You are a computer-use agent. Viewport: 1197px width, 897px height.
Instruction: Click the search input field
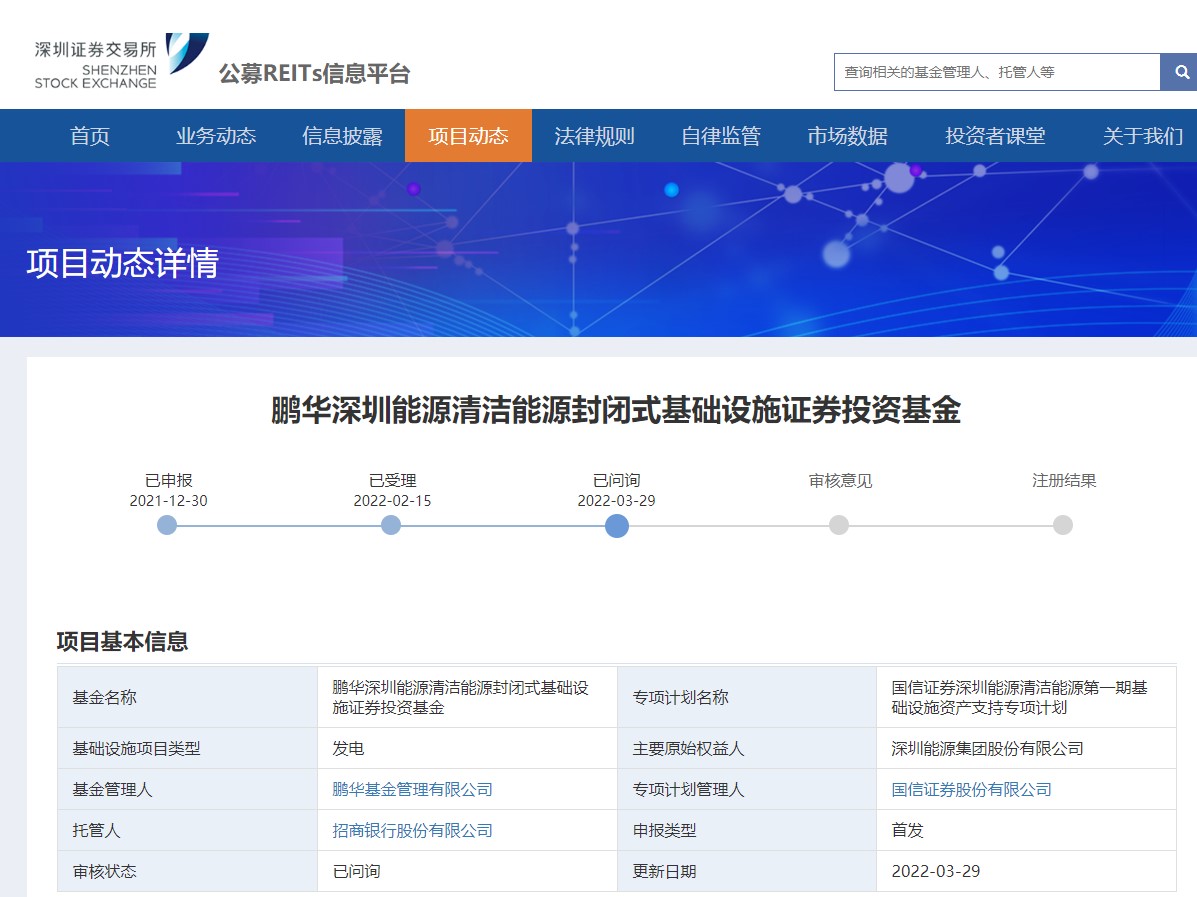pos(997,72)
